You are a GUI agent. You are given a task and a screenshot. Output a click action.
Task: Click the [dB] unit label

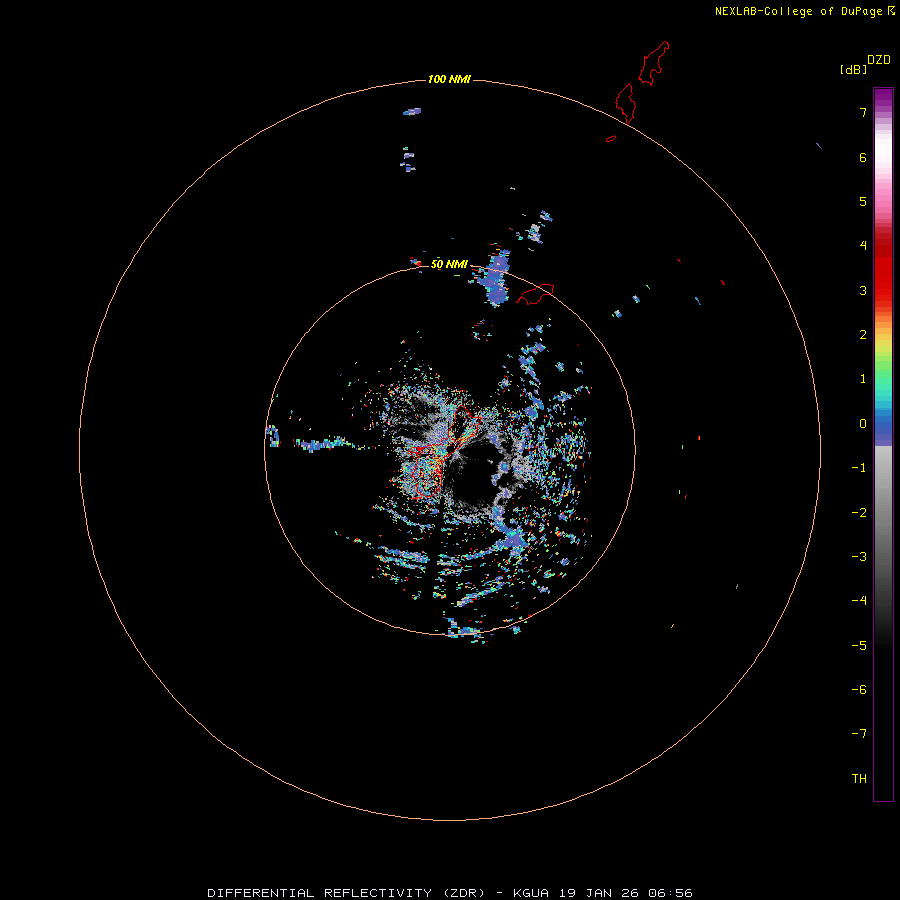point(853,69)
